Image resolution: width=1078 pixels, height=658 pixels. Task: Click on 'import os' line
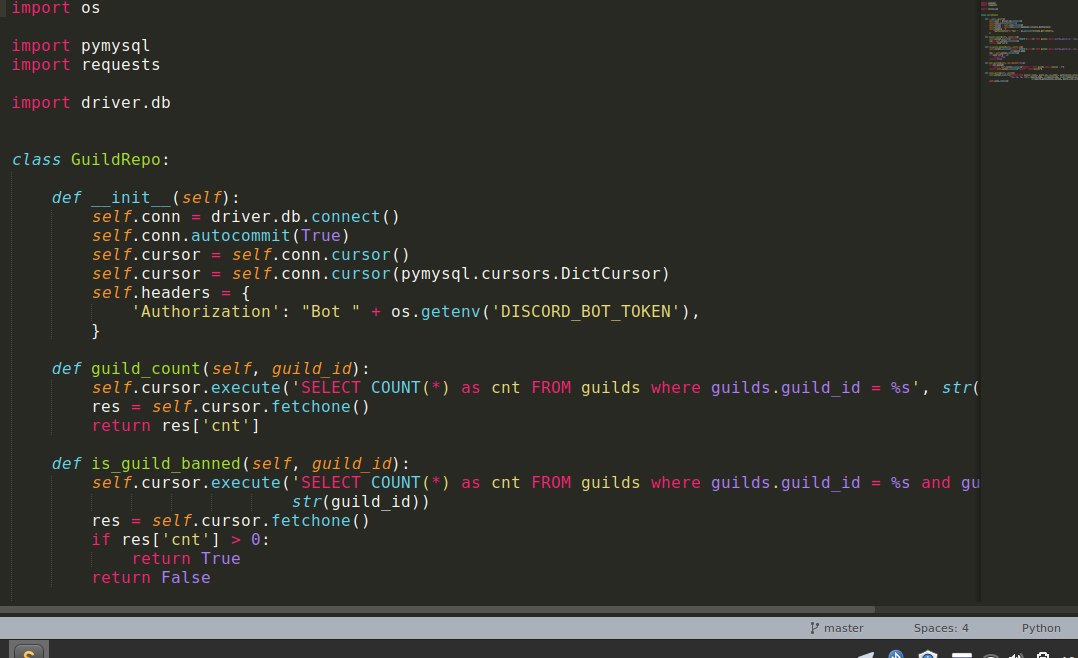56,8
